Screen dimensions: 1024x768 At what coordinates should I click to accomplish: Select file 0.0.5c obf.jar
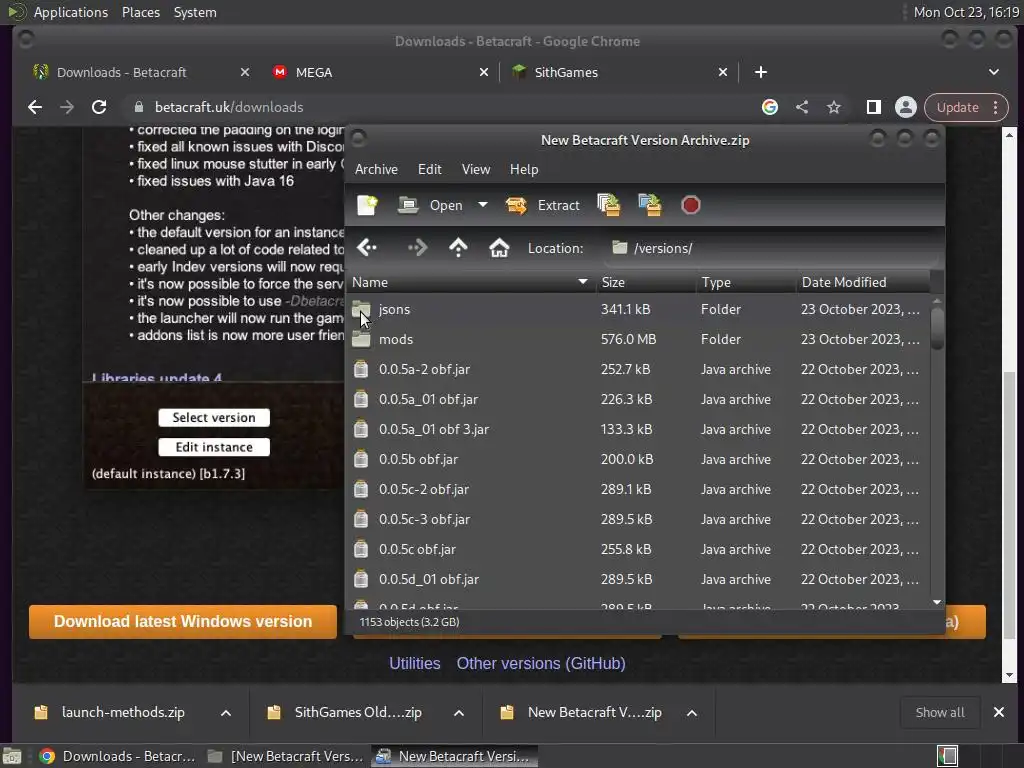tap(637, 550)
